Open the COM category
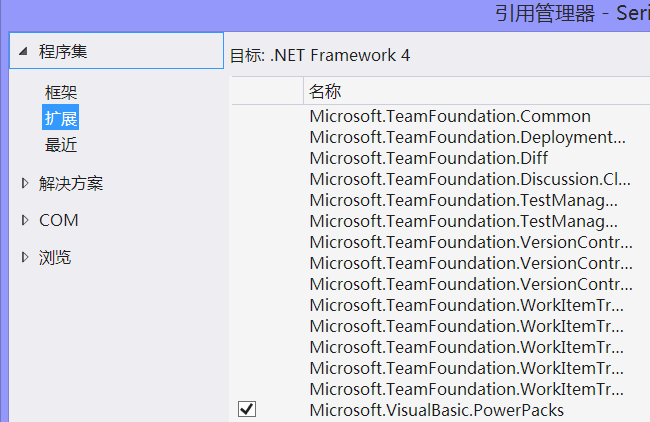 tap(58, 220)
